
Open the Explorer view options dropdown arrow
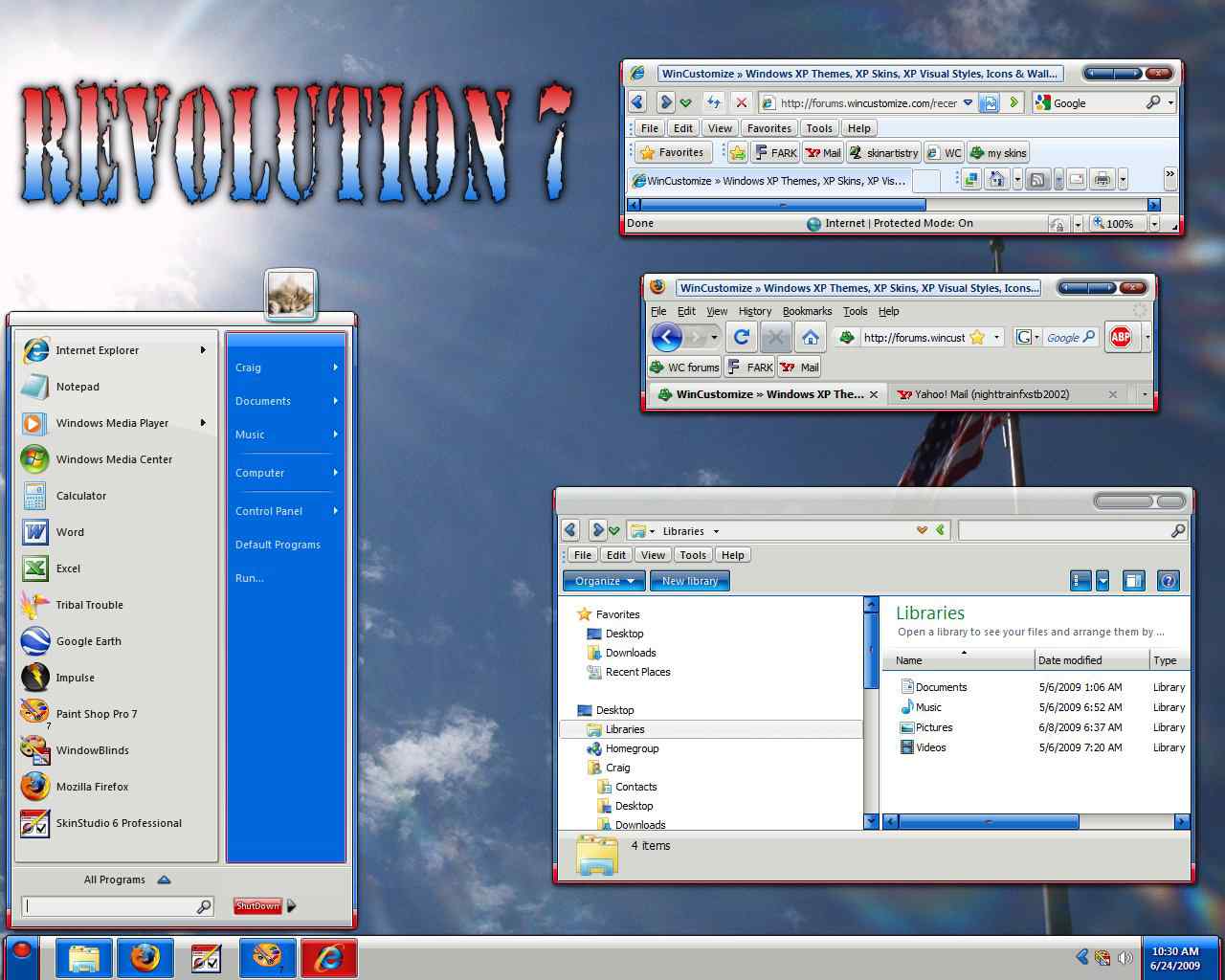(1102, 580)
